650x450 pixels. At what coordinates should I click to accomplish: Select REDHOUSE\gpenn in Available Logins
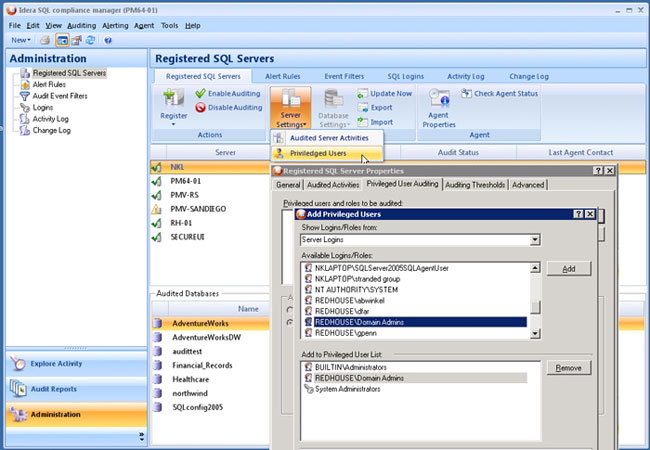pos(415,333)
